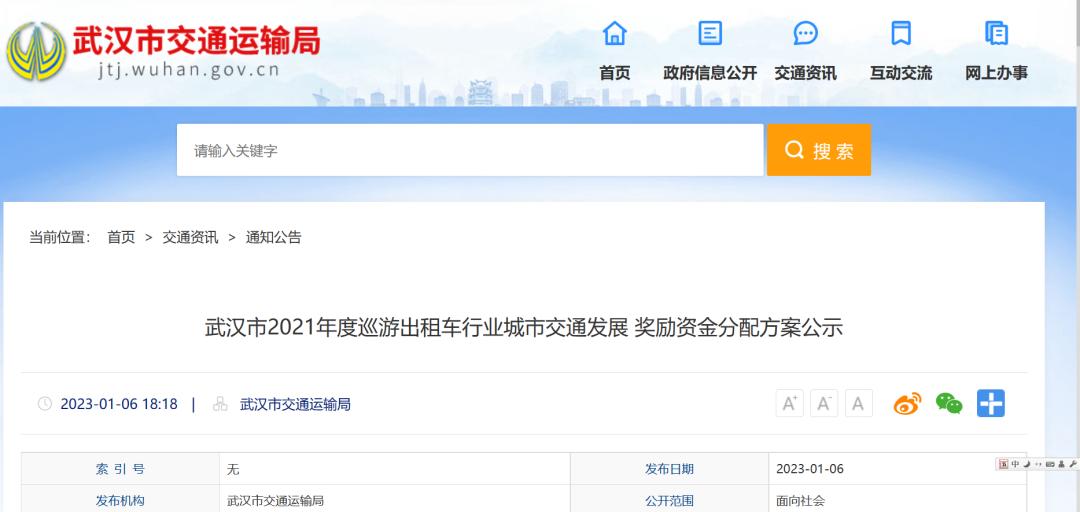Click the 发布机构 table label cell
Viewport: 1080px width, 512px height.
[120, 499]
